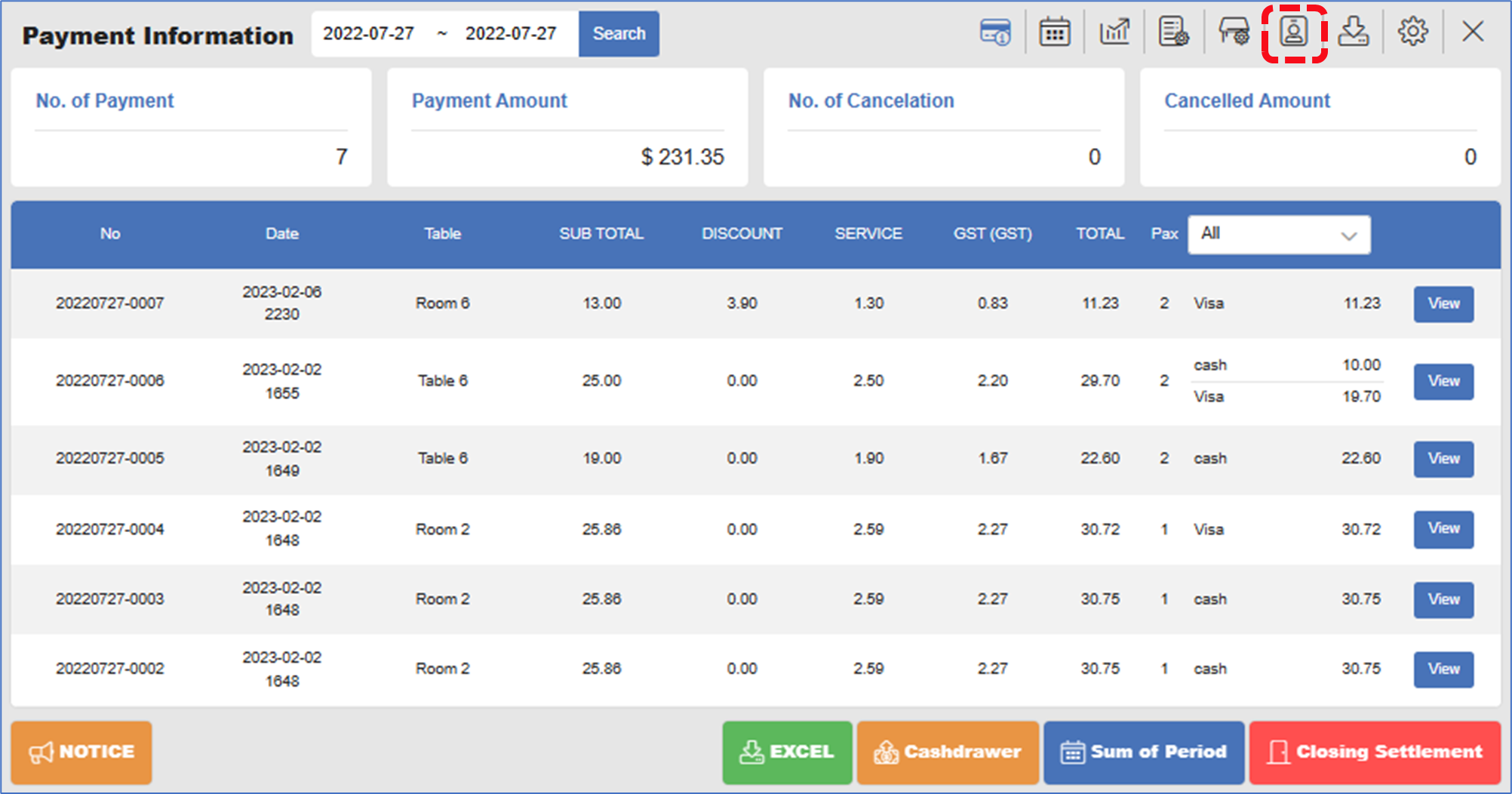Open the payment card information icon
The height and width of the screenshot is (794, 1512).
[x=994, y=32]
